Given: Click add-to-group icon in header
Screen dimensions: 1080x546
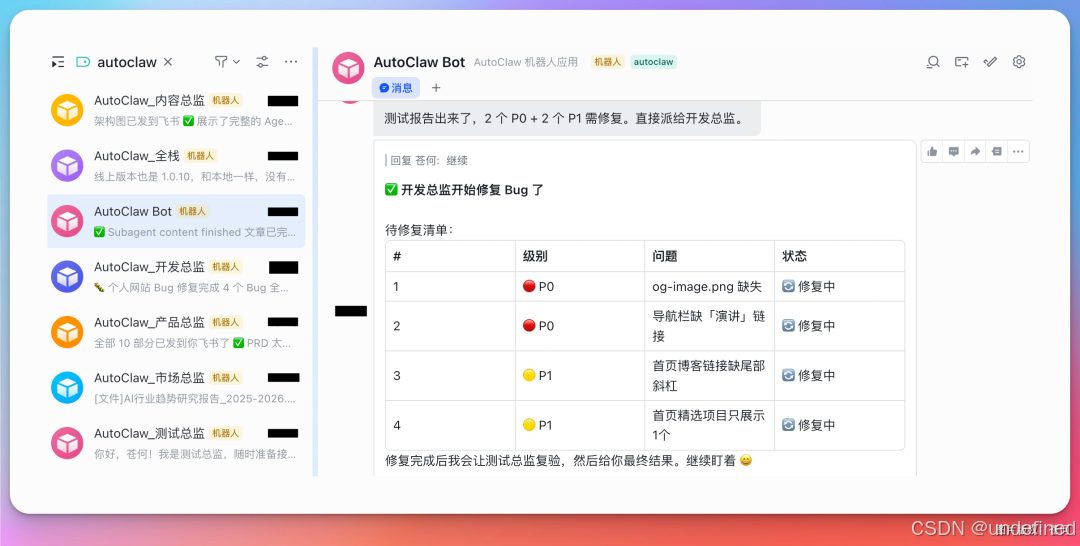Looking at the screenshot, I should pyautogui.click(x=962, y=62).
